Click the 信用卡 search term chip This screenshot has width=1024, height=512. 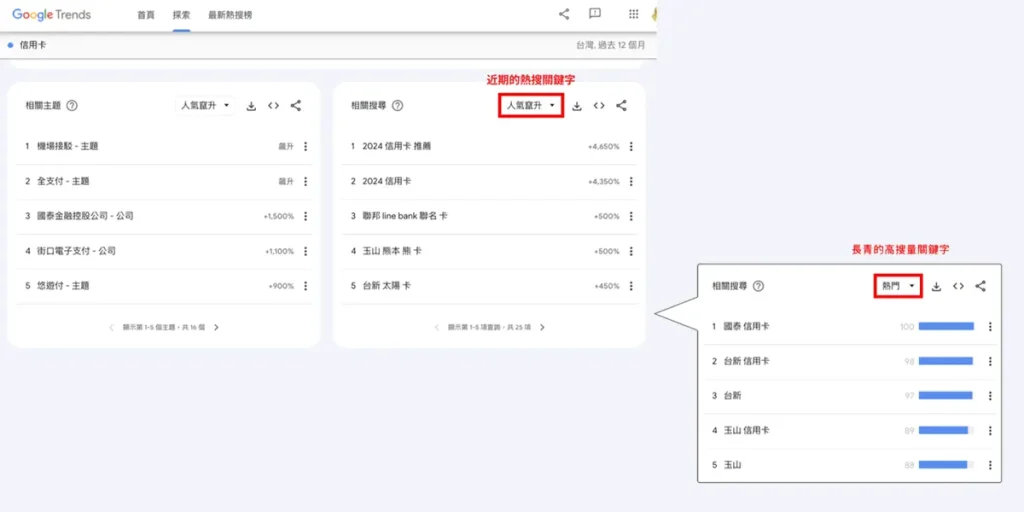(27, 45)
